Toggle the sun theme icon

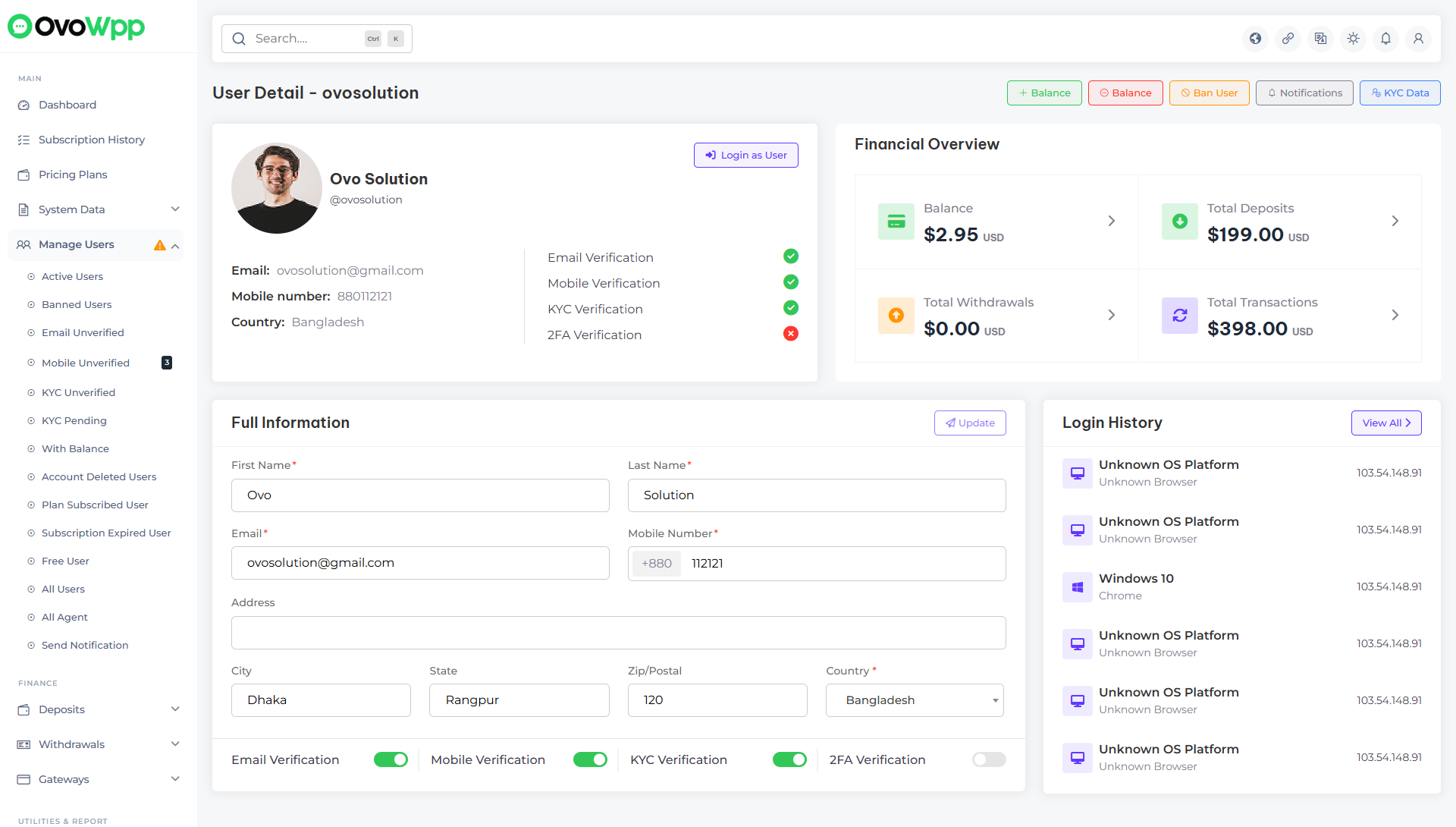[x=1353, y=39]
